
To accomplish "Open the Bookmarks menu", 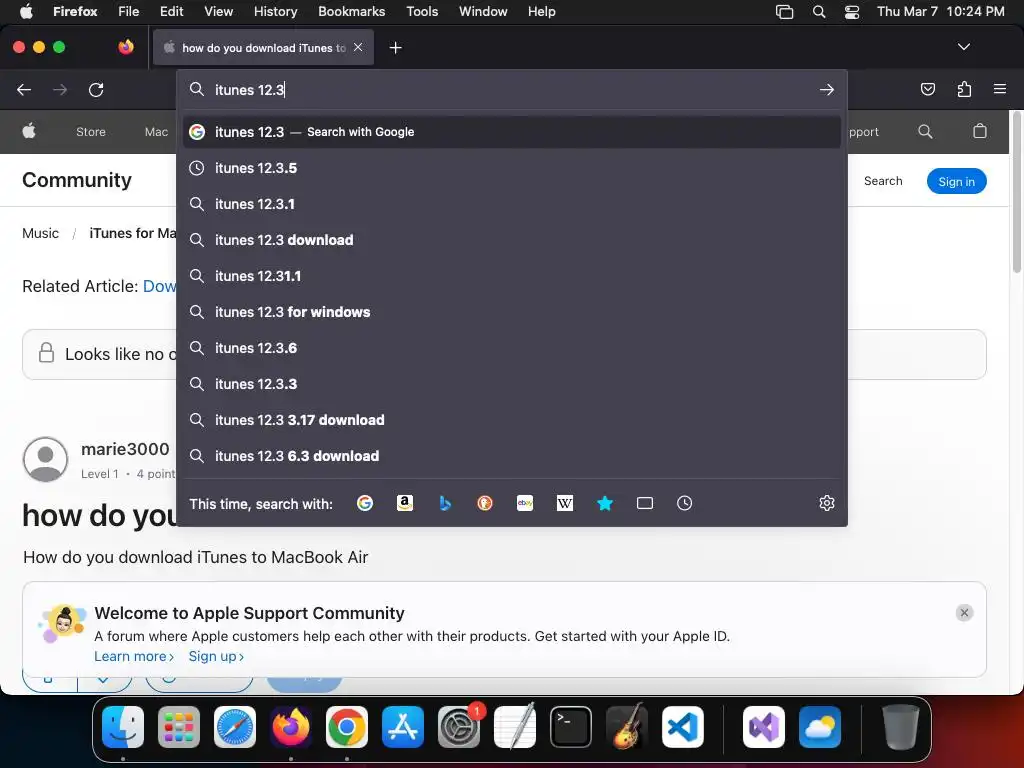I will tap(351, 11).
